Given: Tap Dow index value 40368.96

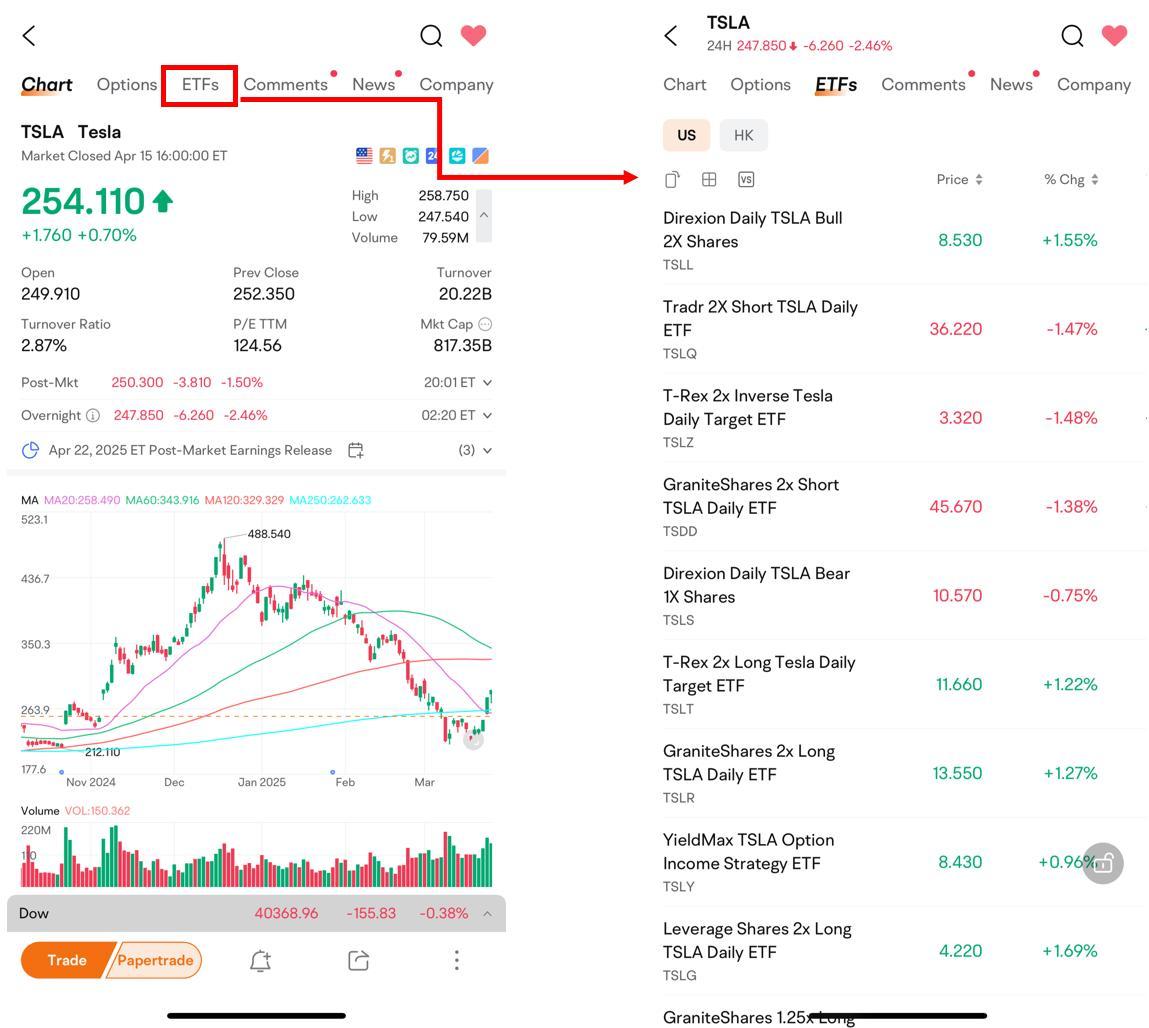Looking at the screenshot, I should pos(287,914).
